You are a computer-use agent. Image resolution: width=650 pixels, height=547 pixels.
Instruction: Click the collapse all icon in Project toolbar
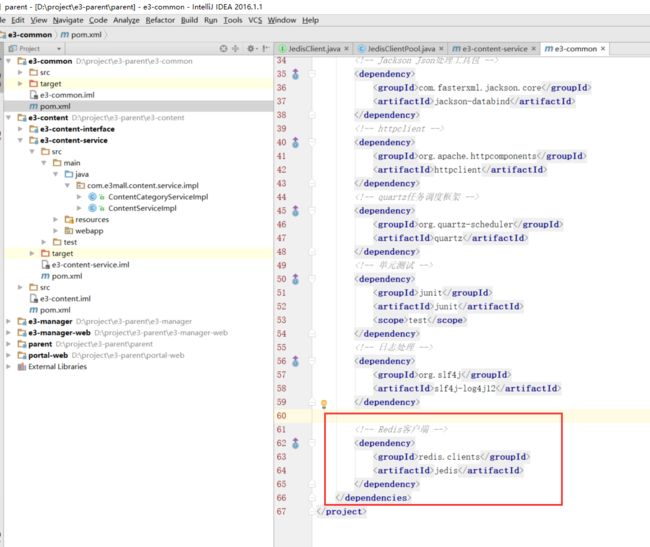pyautogui.click(x=235, y=48)
